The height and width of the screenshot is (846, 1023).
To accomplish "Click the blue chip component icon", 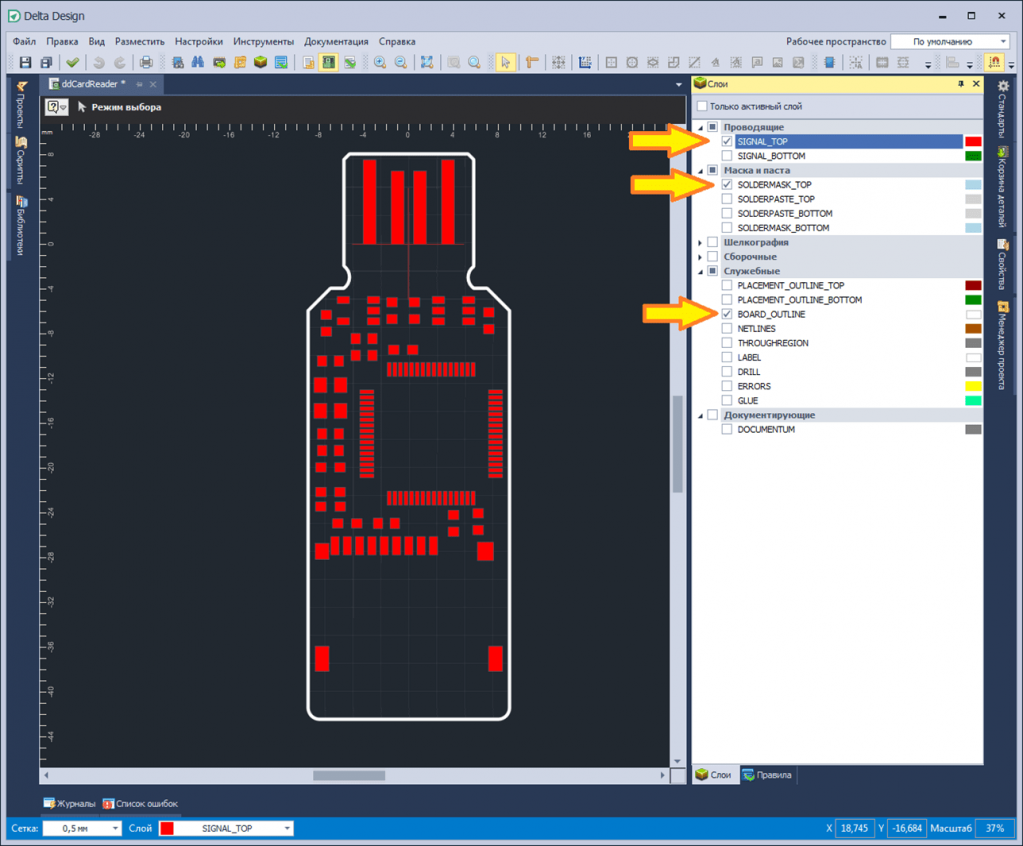I will [829, 63].
